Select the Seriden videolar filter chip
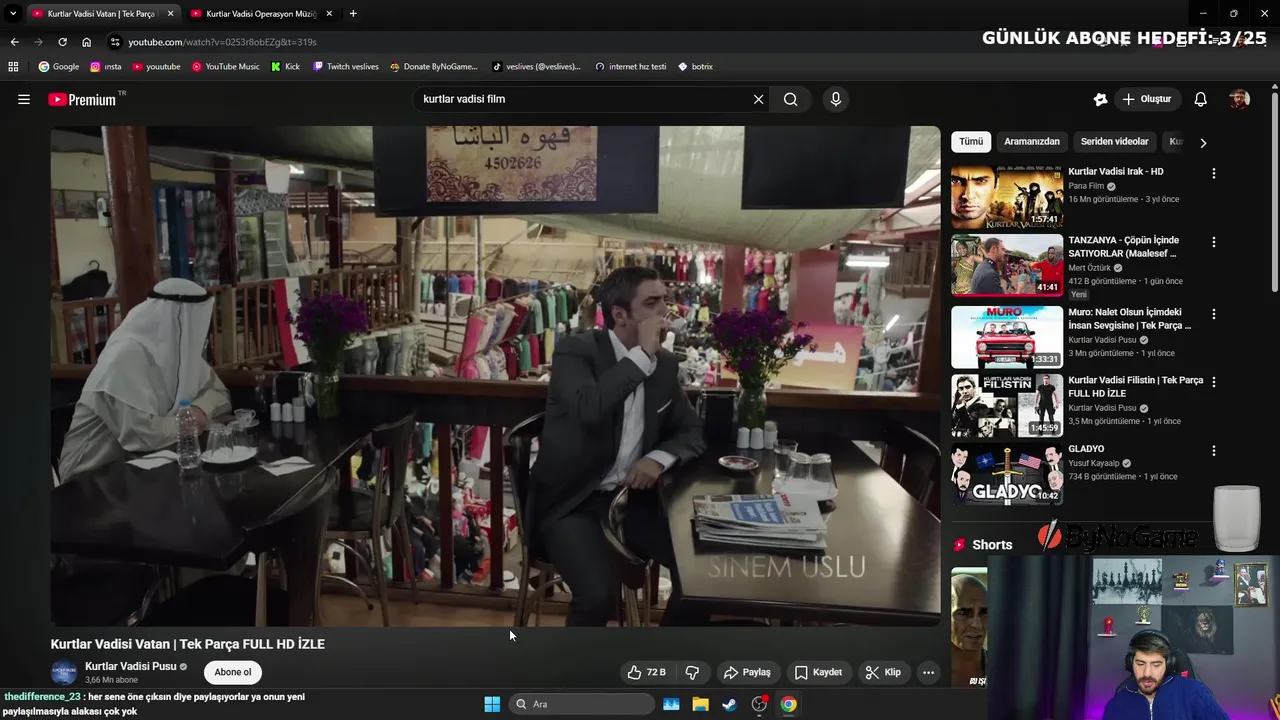This screenshot has height=720, width=1280. pos(1114,141)
